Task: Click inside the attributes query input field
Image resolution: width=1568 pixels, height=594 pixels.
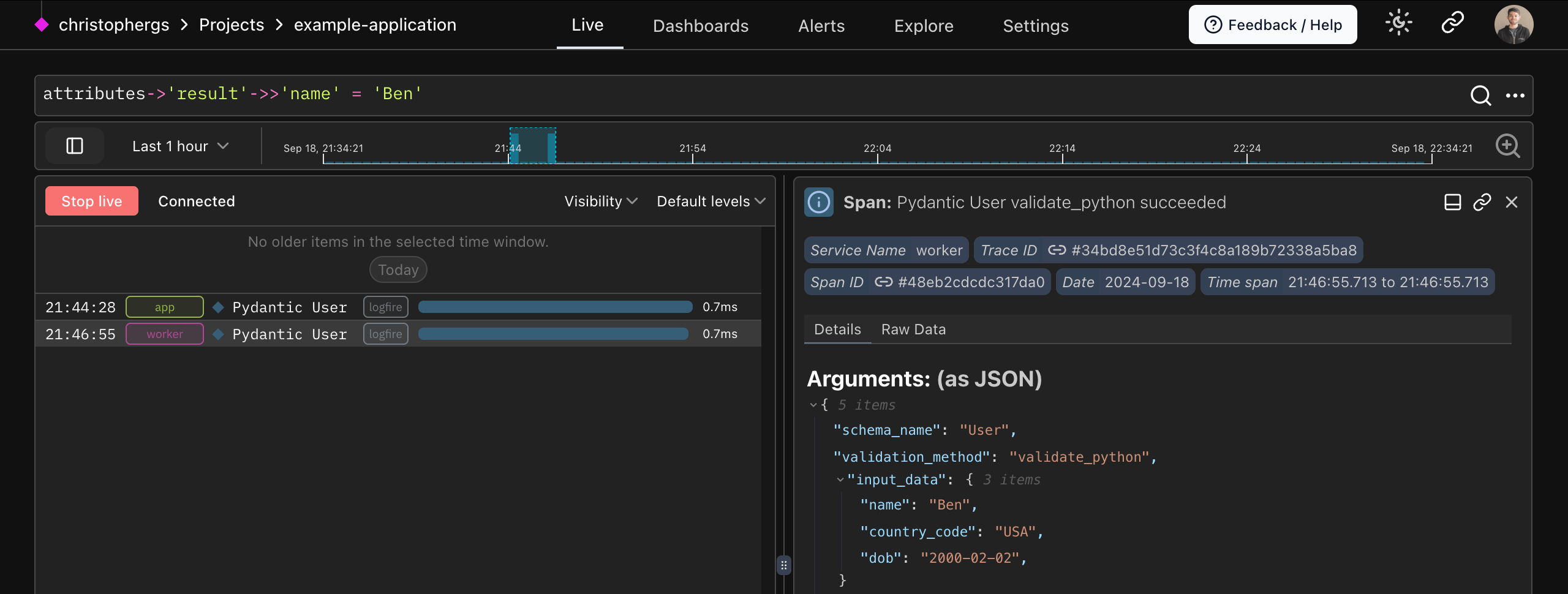Action: [612, 94]
